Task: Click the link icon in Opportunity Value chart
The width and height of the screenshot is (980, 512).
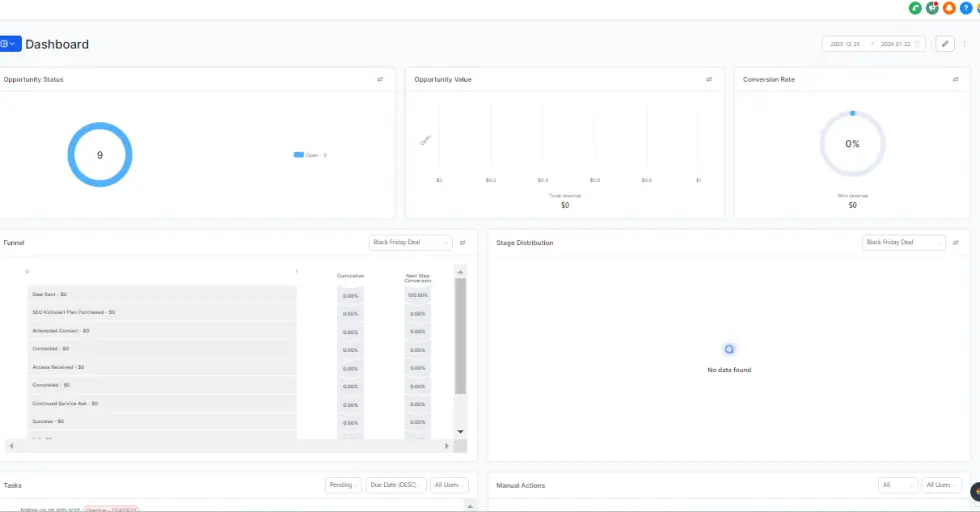Action: [x=425, y=141]
